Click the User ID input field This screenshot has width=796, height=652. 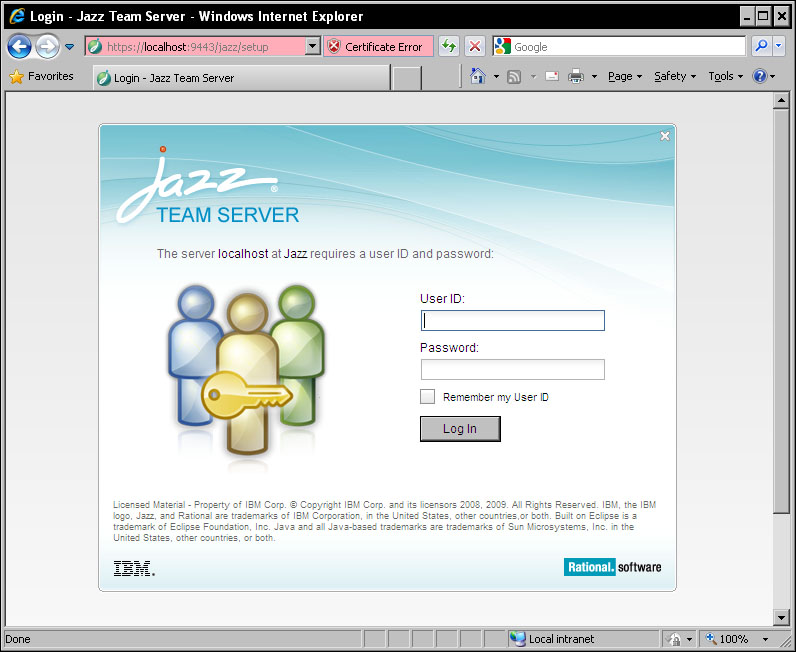[513, 320]
